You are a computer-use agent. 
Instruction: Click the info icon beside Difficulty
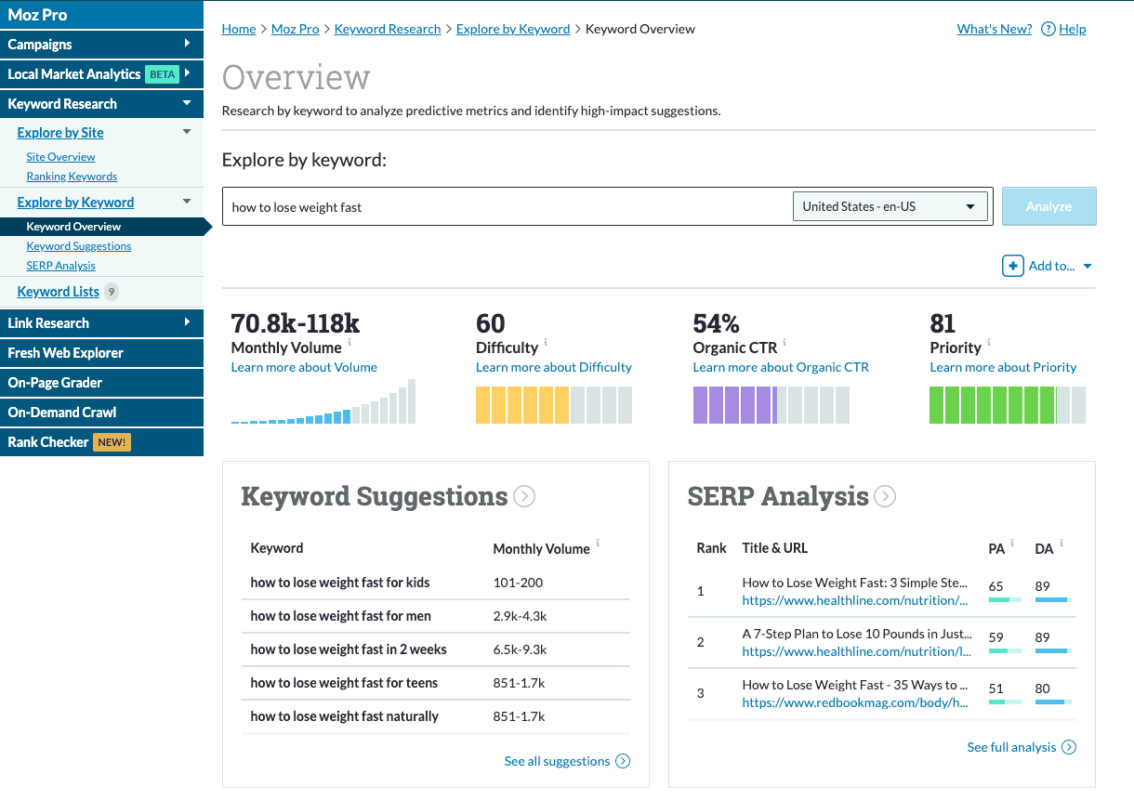(546, 343)
